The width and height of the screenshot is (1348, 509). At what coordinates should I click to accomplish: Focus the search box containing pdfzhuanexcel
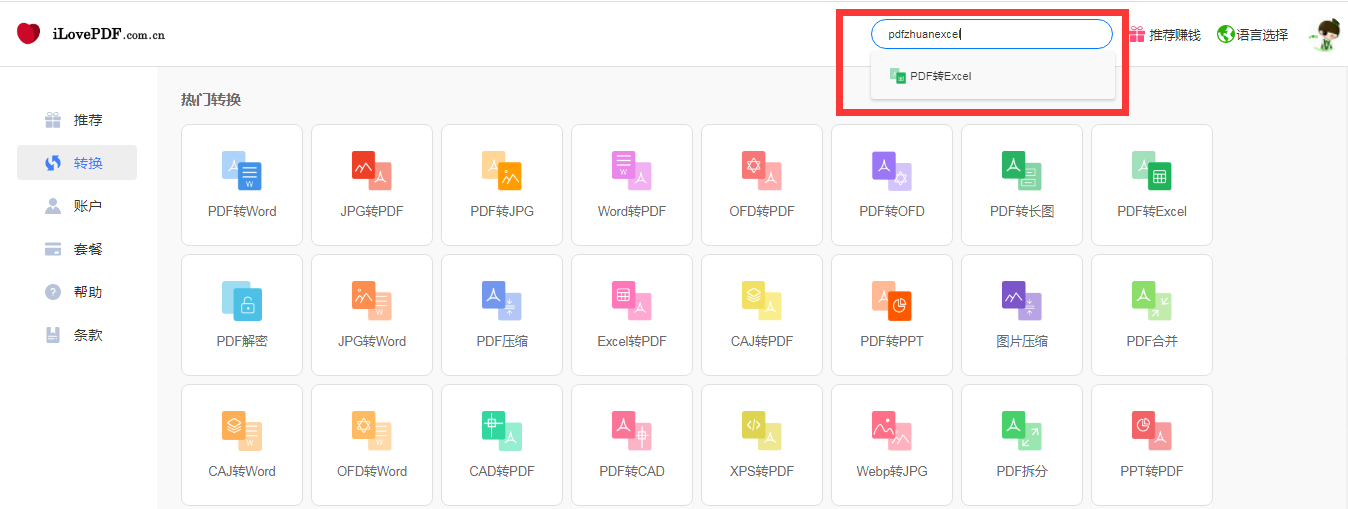tap(990, 34)
